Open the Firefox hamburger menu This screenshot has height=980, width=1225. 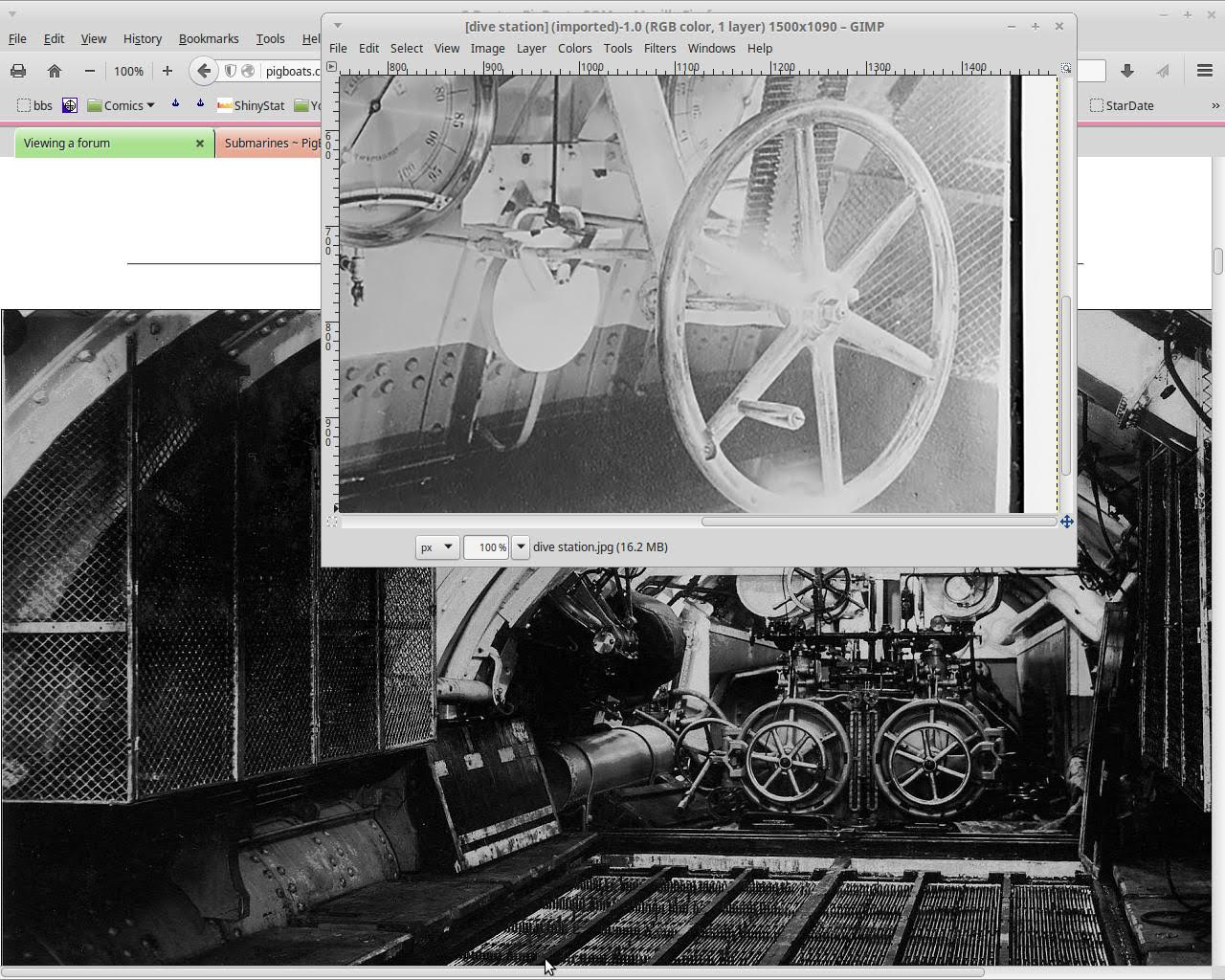[1205, 71]
